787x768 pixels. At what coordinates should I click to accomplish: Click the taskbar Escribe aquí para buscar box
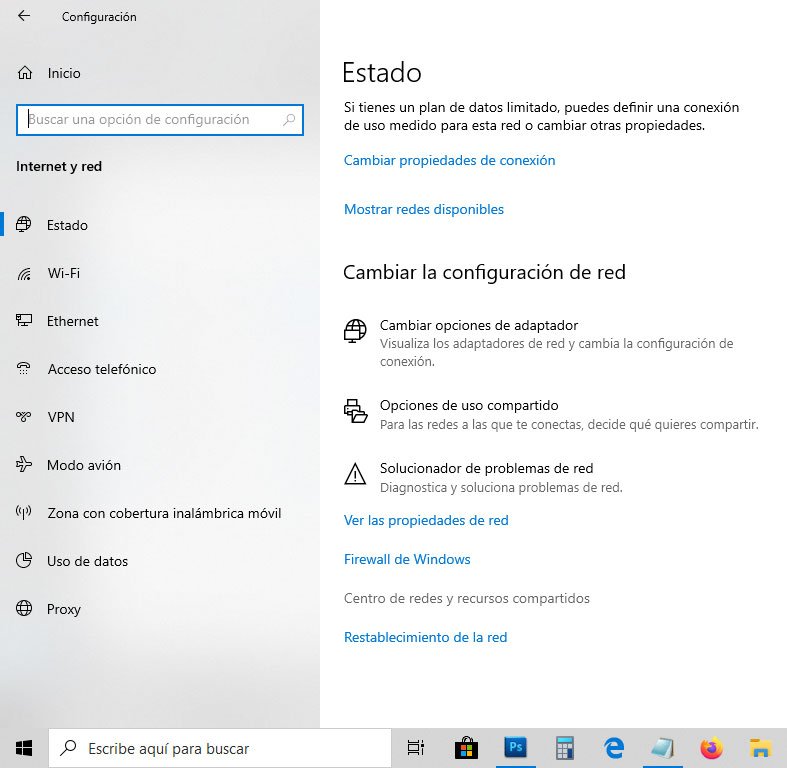coord(219,748)
